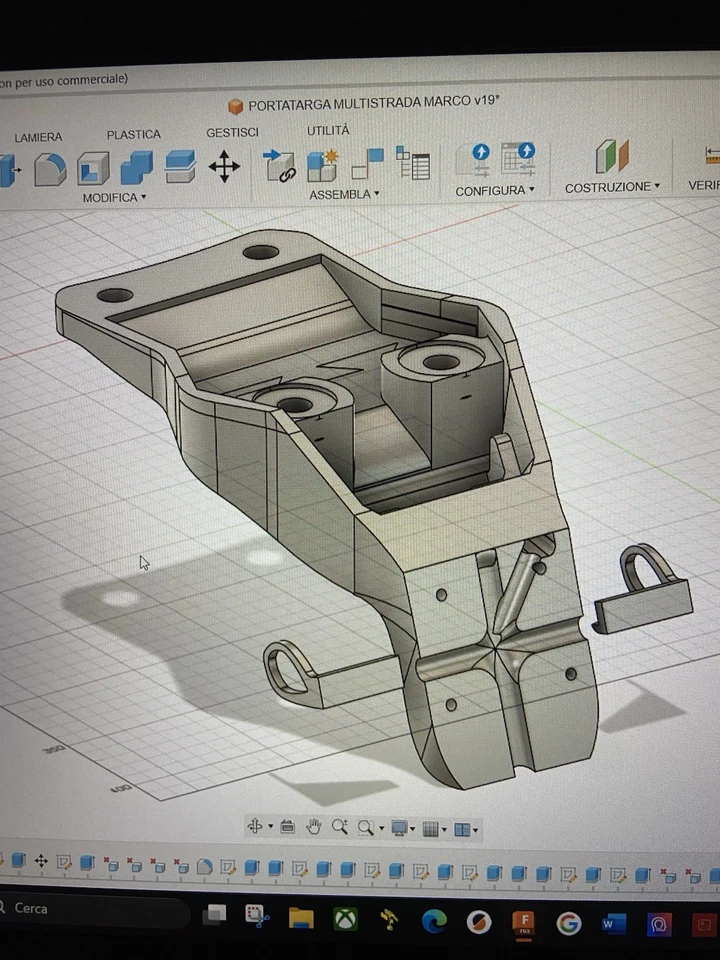The width and height of the screenshot is (720, 960).
Task: Click the Fillet tool in Modifica
Action: [49, 169]
